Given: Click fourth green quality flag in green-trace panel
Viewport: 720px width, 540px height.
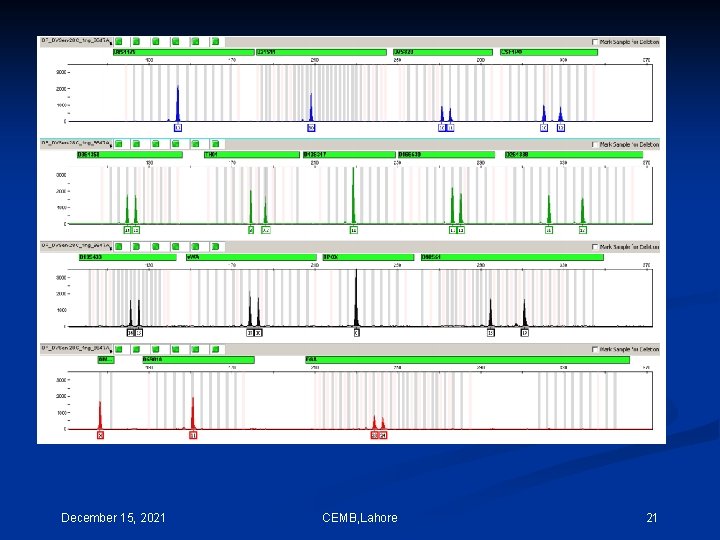Looking at the screenshot, I should [175, 144].
